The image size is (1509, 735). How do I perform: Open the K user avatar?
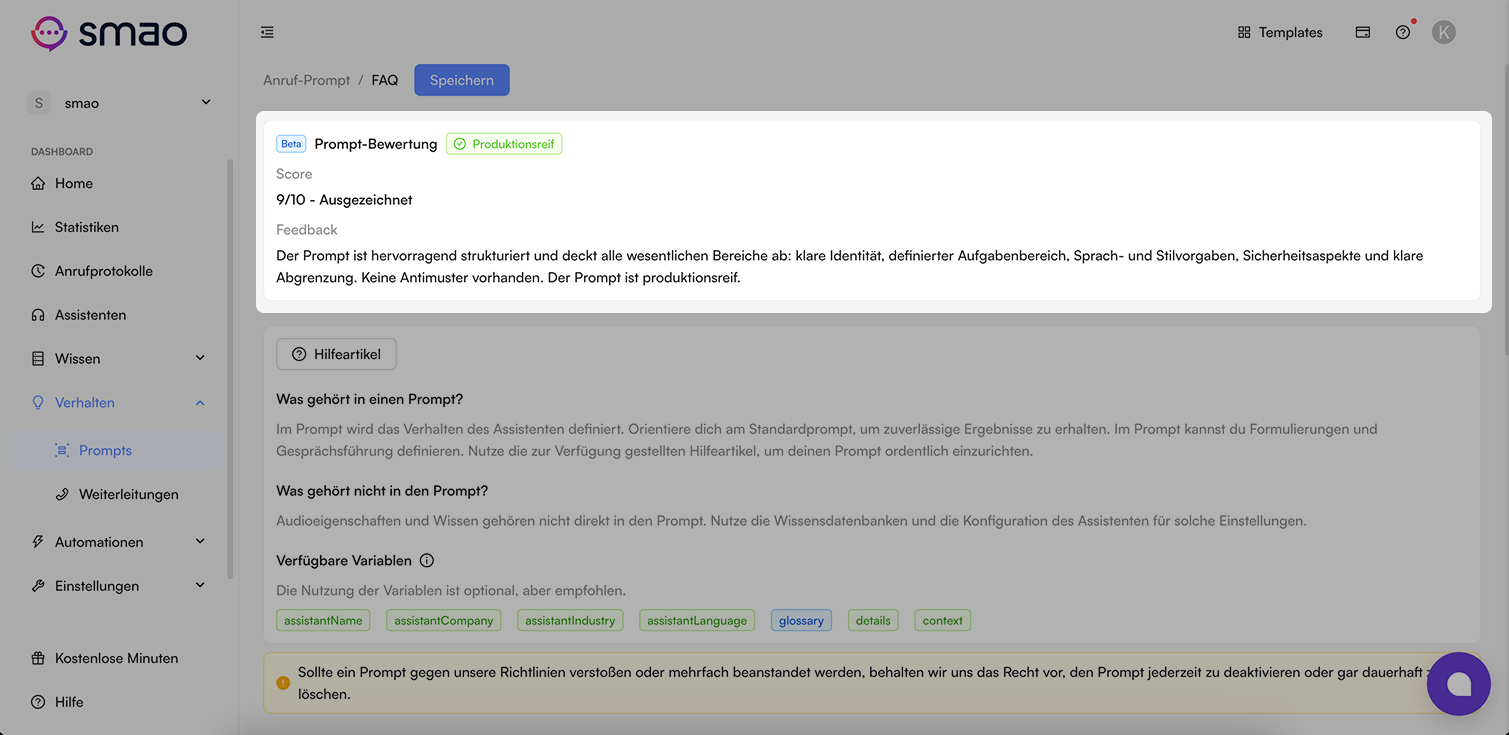pos(1443,32)
